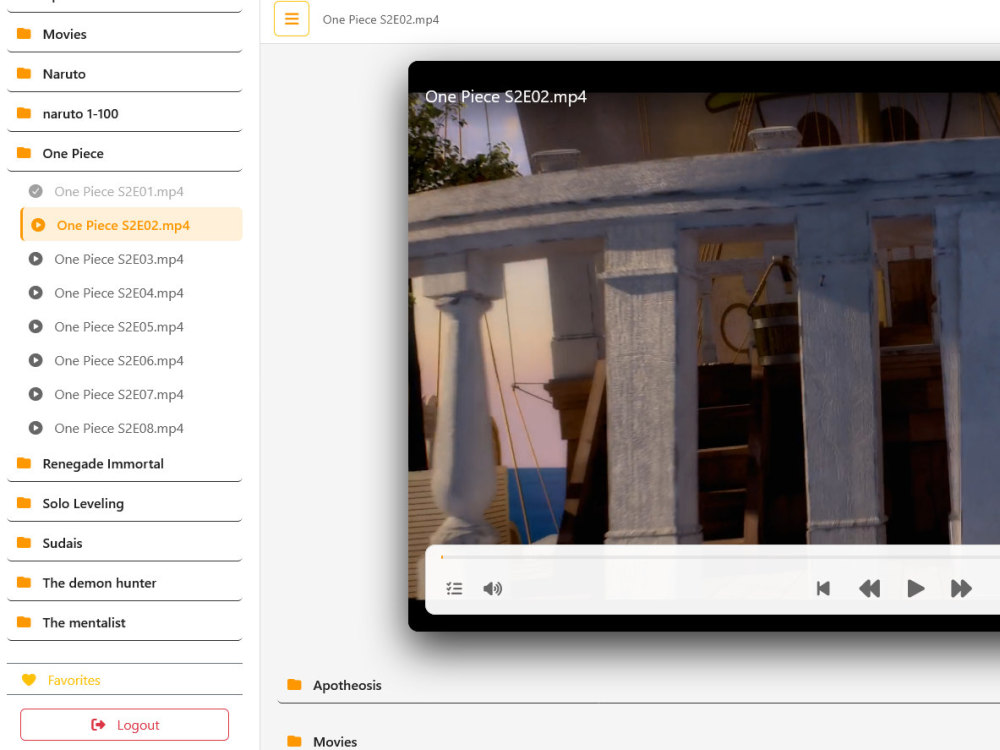Viewport: 1000px width, 750px height.
Task: Click the orange play icon beside S2E02
Action: click(x=38, y=225)
